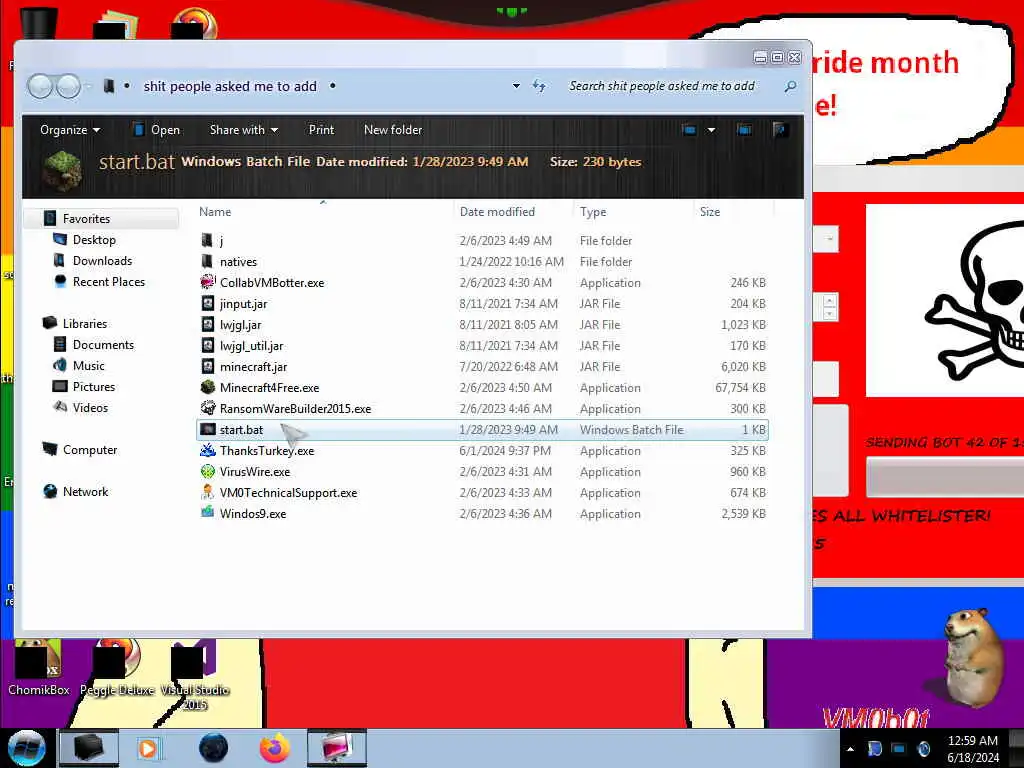Select the start.bat file name
The image size is (1024, 768).
(x=241, y=430)
